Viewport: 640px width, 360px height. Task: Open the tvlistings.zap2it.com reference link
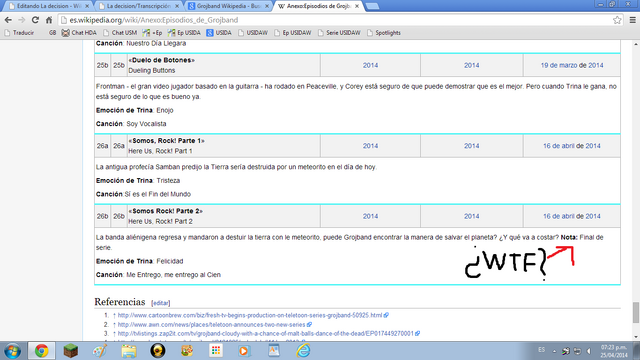click(266, 333)
